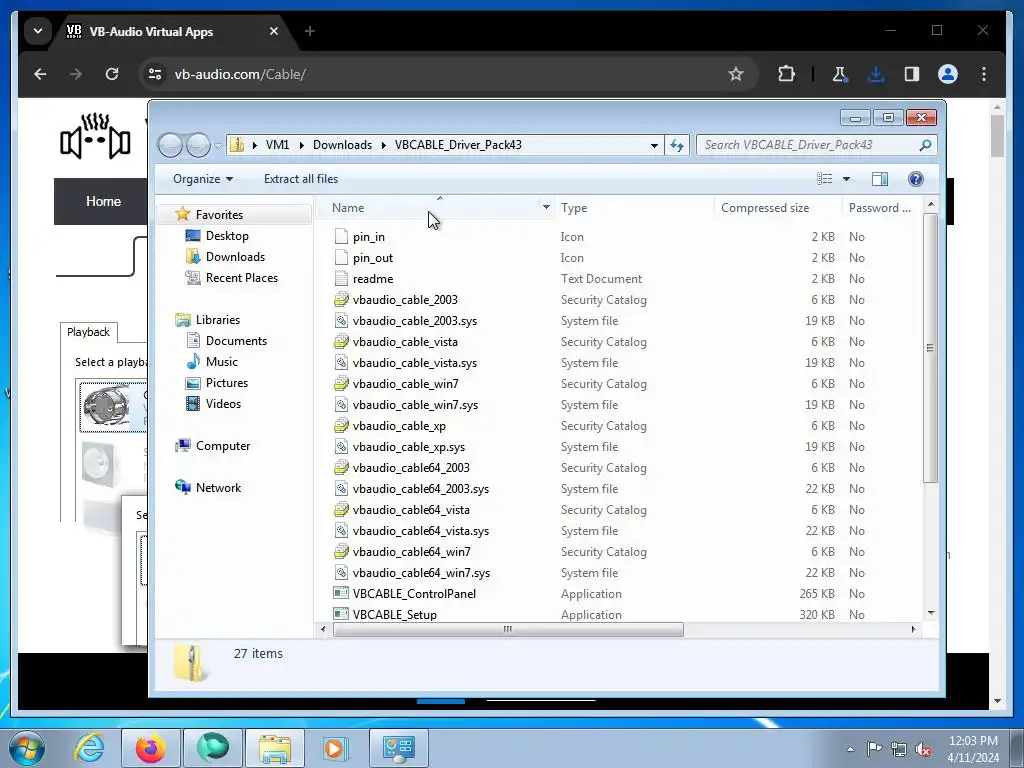
Task: Click the horizontal scrollbar thumb in file list
Action: click(508, 630)
